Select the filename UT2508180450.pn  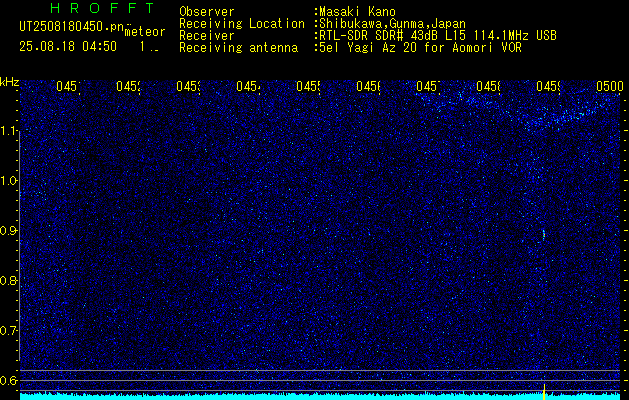(x=71, y=26)
